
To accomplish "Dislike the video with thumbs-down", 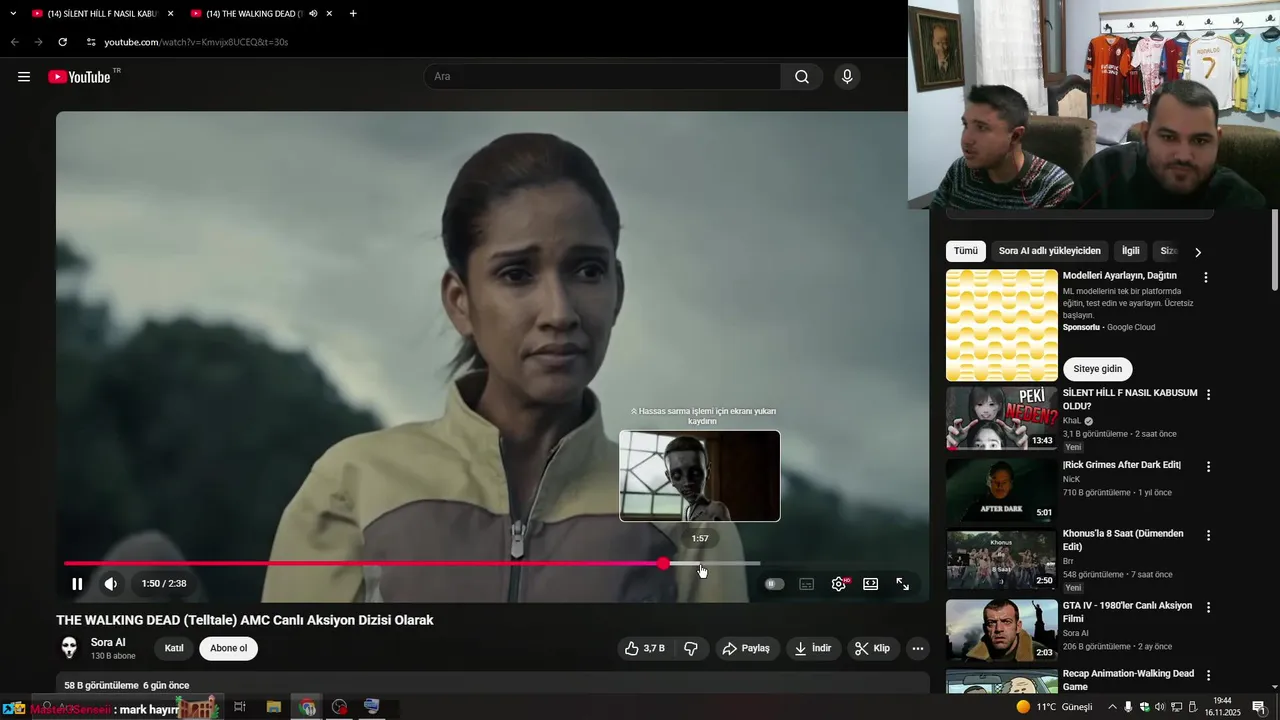I will click(x=691, y=648).
